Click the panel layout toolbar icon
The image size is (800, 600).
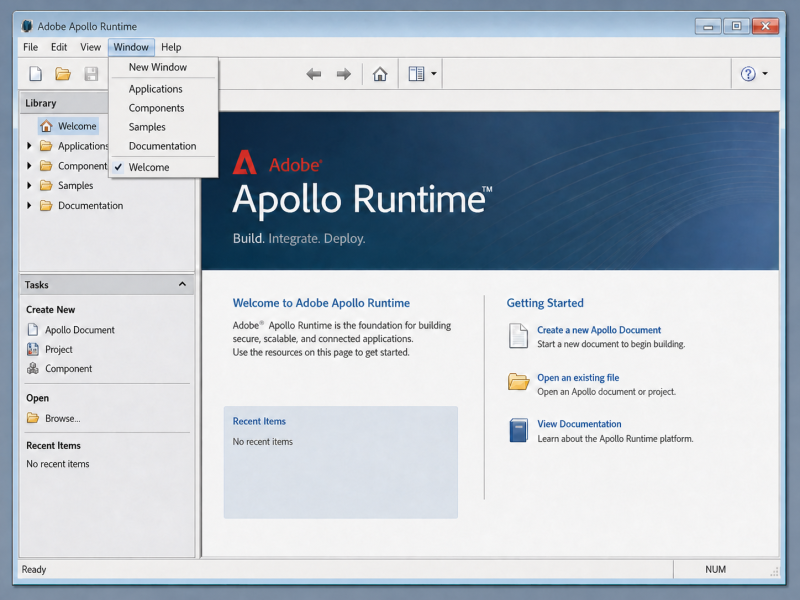pos(416,74)
